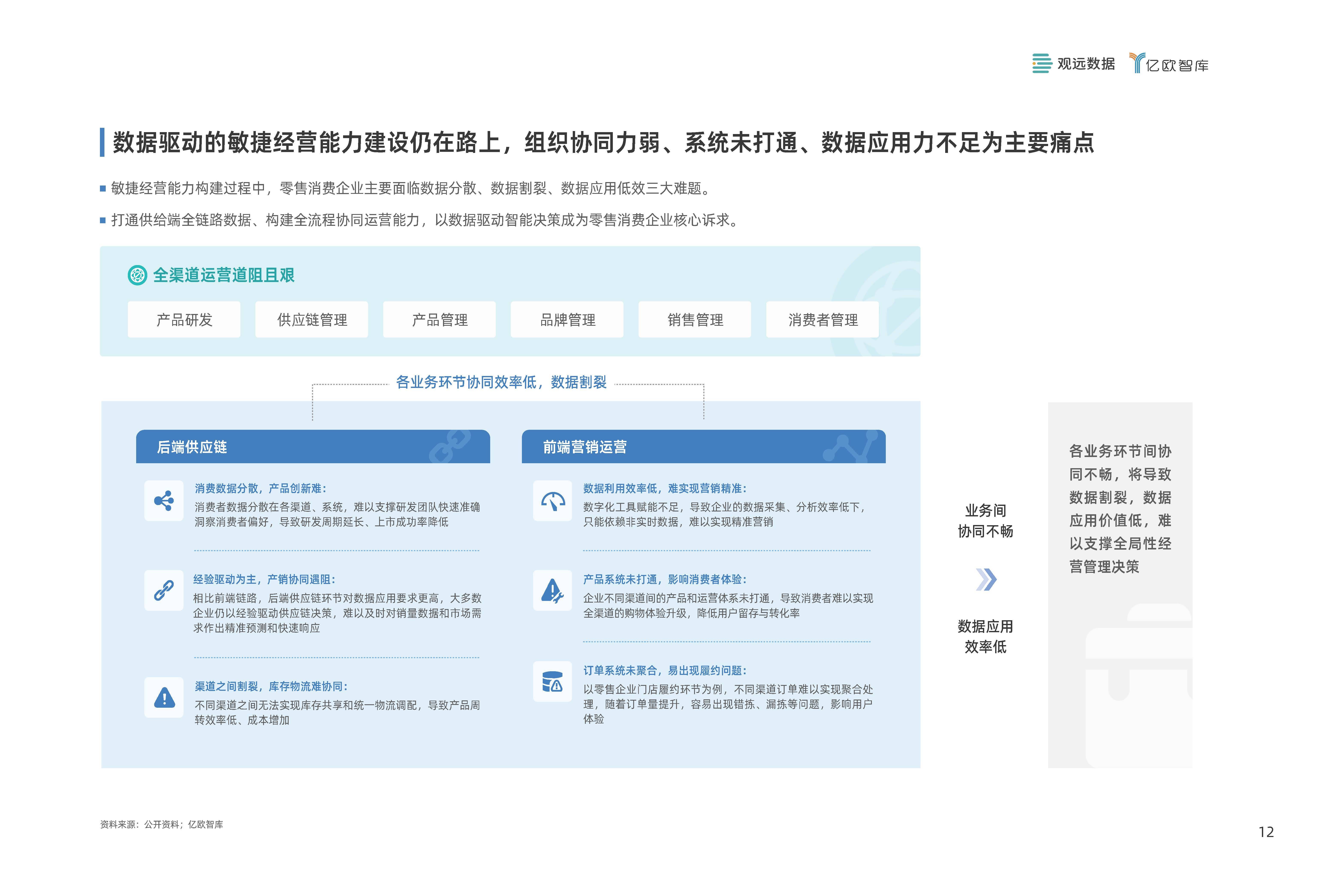Select the 品牌管理 box

point(567,320)
